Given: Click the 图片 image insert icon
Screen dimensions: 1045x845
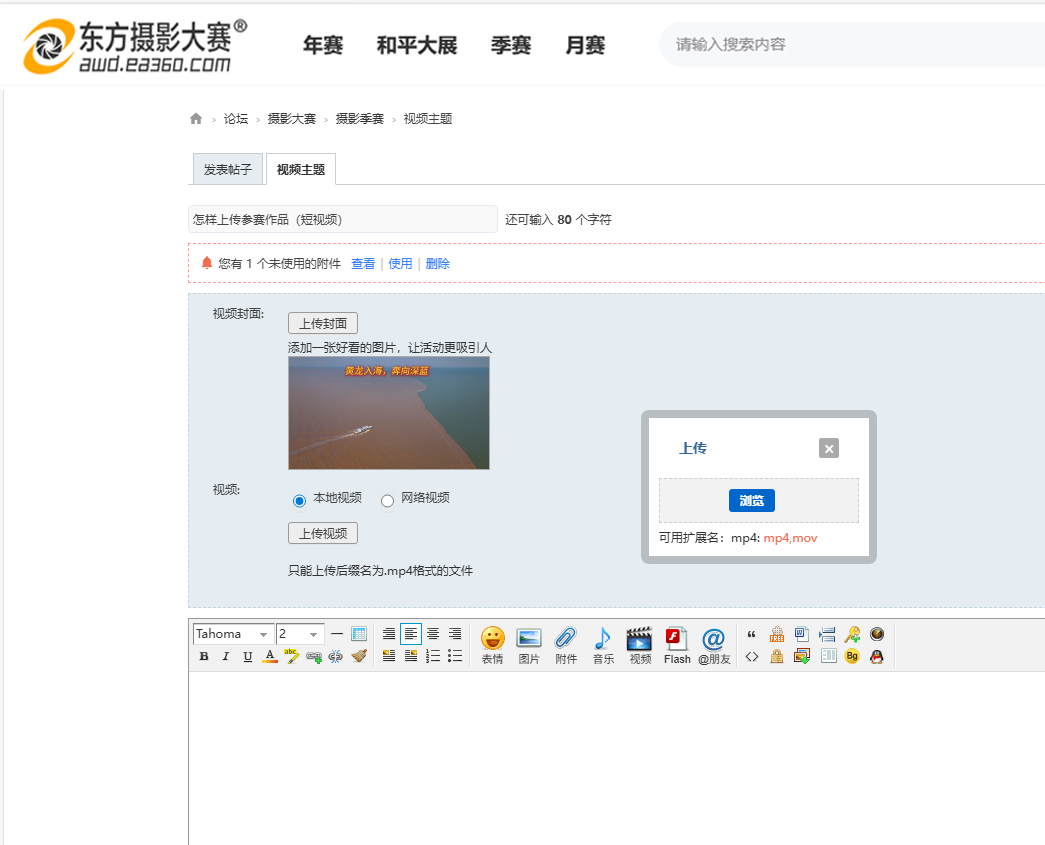Looking at the screenshot, I should (528, 644).
